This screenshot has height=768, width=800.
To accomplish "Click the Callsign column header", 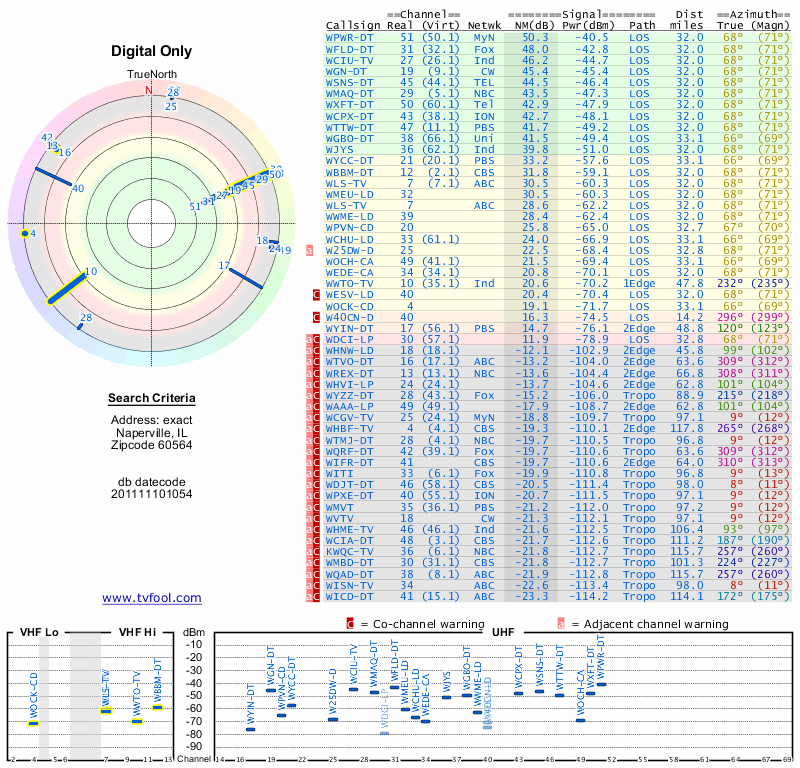I will tap(353, 26).
